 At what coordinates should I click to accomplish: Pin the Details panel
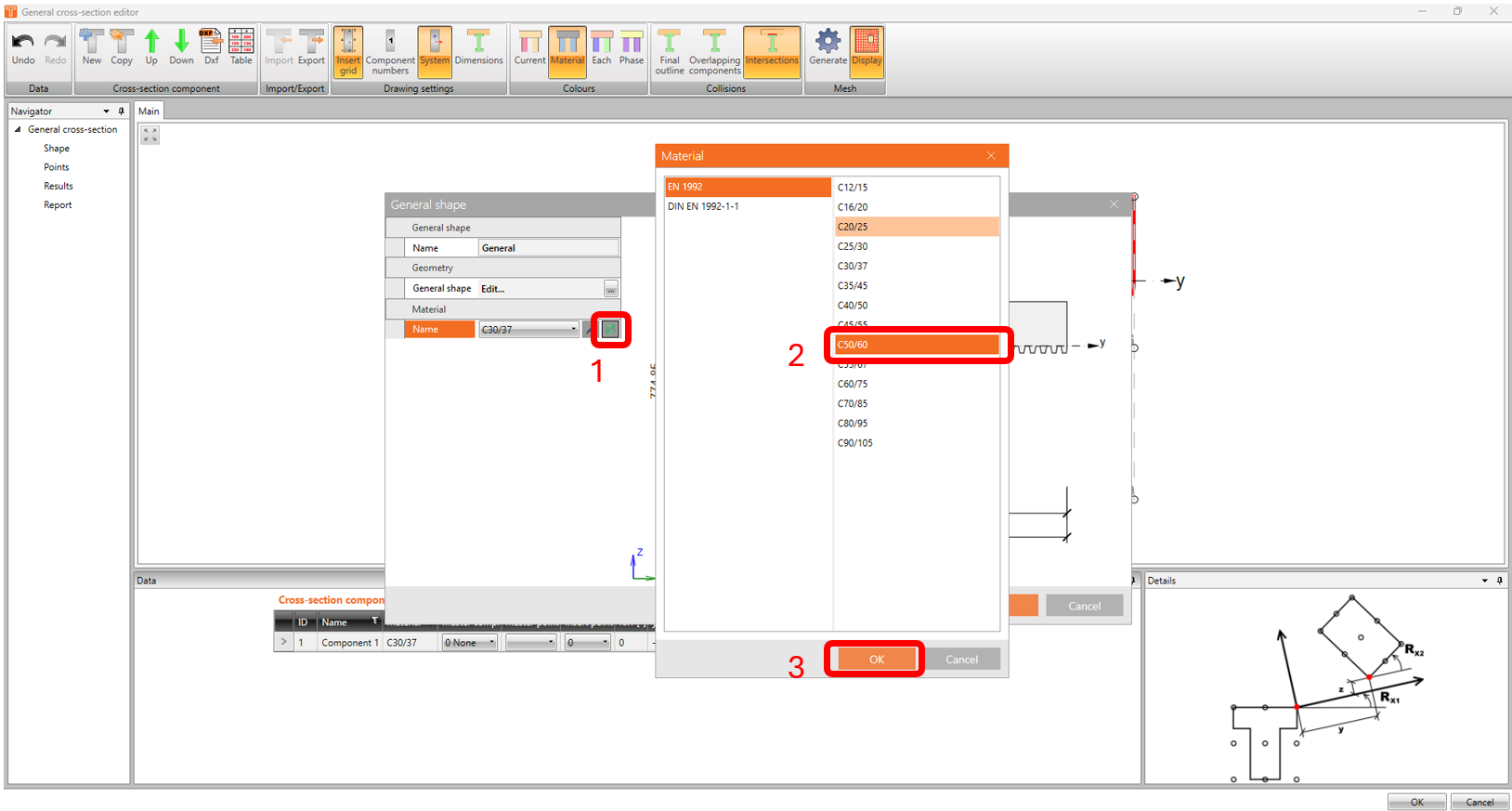tap(1500, 581)
